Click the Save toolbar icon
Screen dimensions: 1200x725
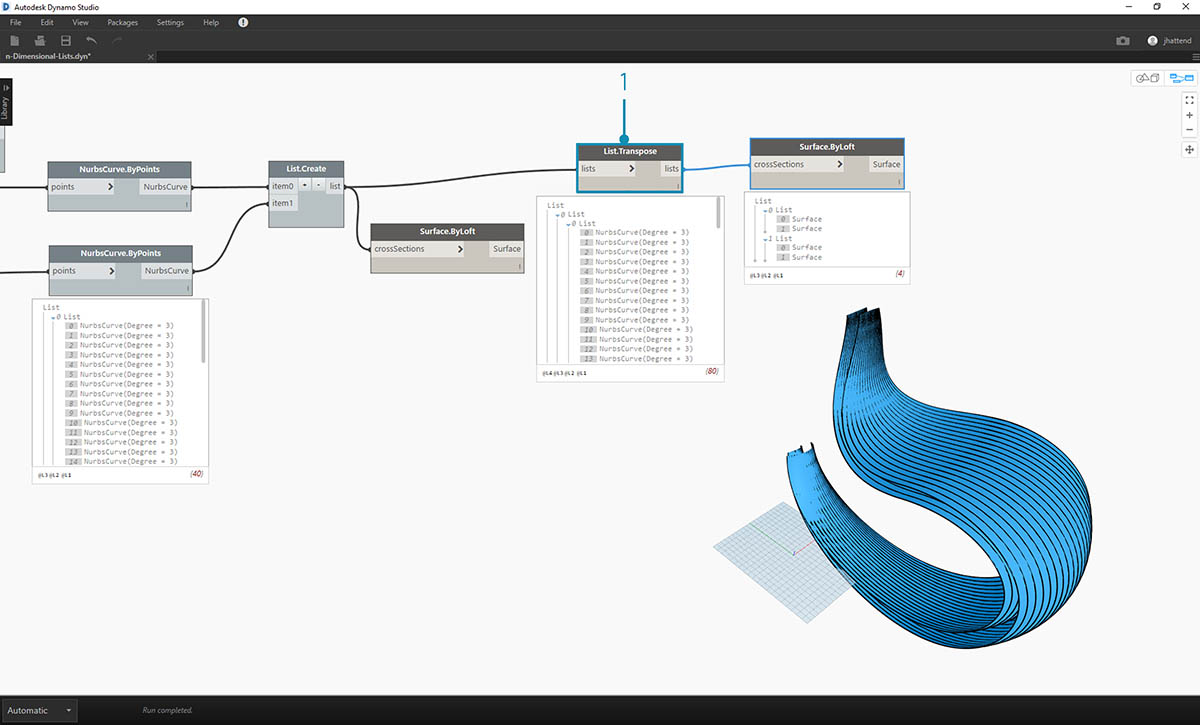(66, 41)
